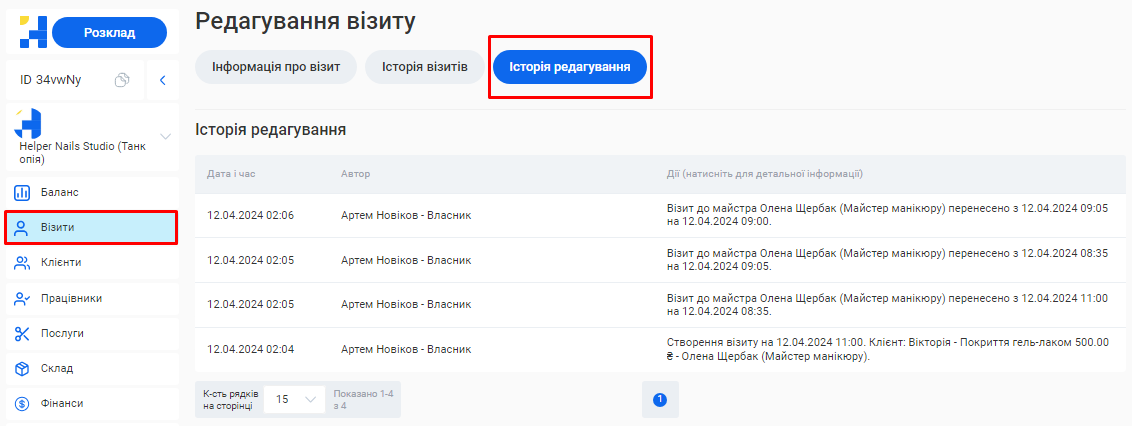Open Клієнти via its people icon
1132x426 pixels.
tap(22, 263)
